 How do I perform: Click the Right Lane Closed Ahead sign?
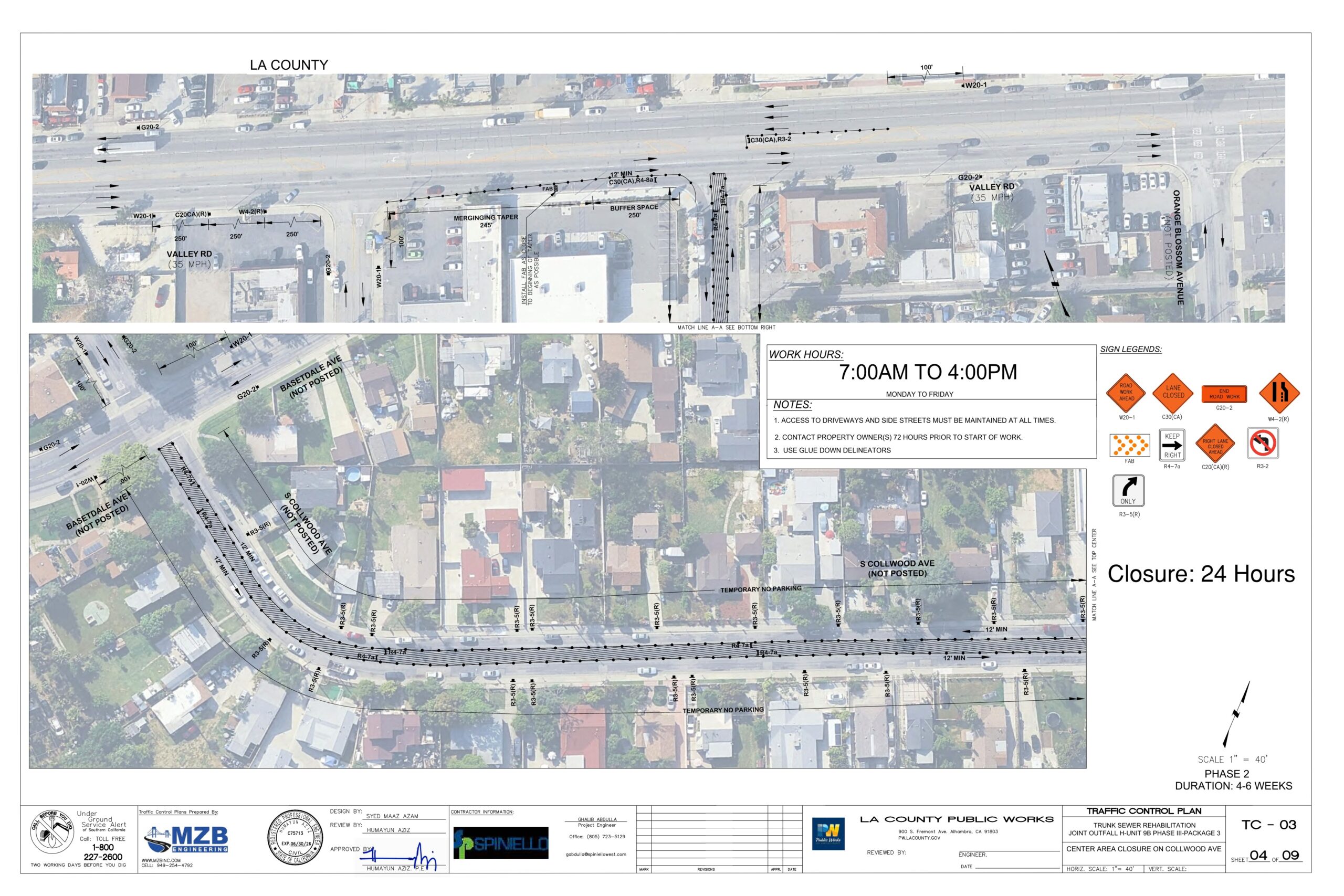tap(1215, 444)
